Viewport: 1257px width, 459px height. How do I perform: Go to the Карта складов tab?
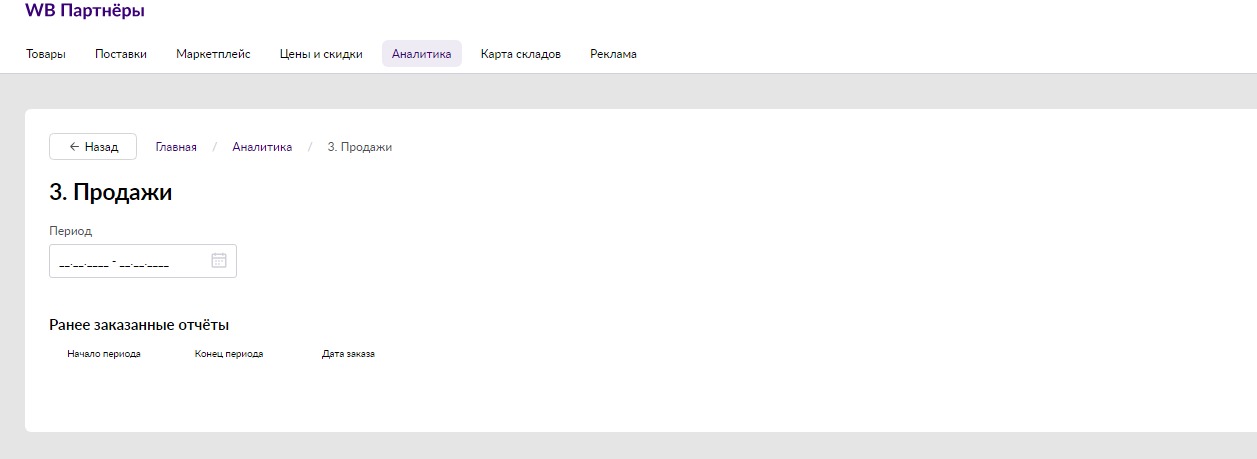tap(521, 54)
